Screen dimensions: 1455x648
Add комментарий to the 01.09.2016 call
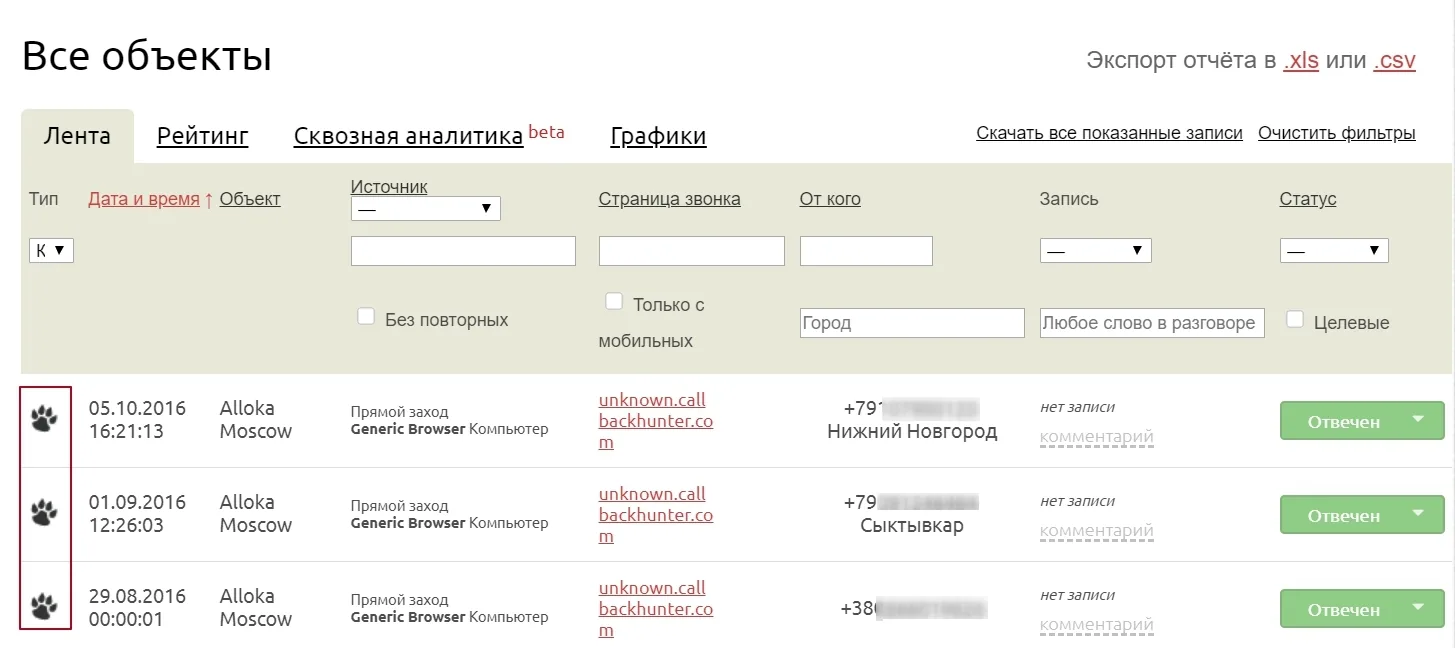(1097, 531)
